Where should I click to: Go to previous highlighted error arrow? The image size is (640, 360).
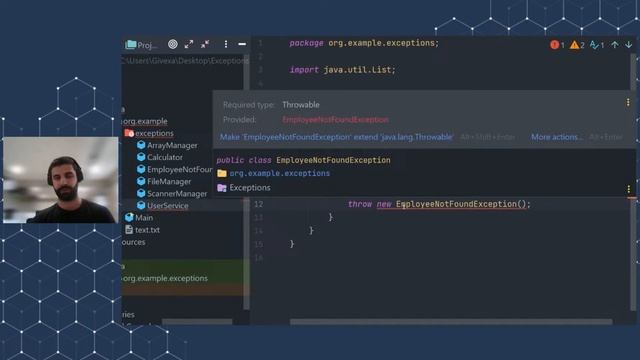(x=615, y=45)
